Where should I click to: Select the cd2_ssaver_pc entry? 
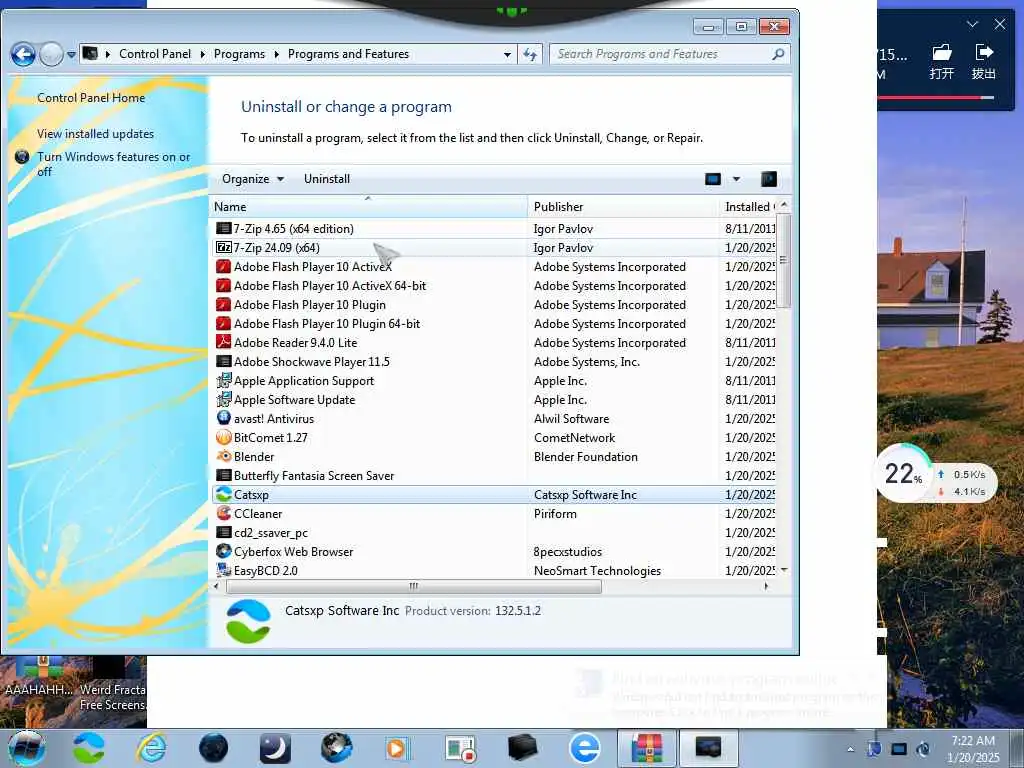click(x=494, y=533)
